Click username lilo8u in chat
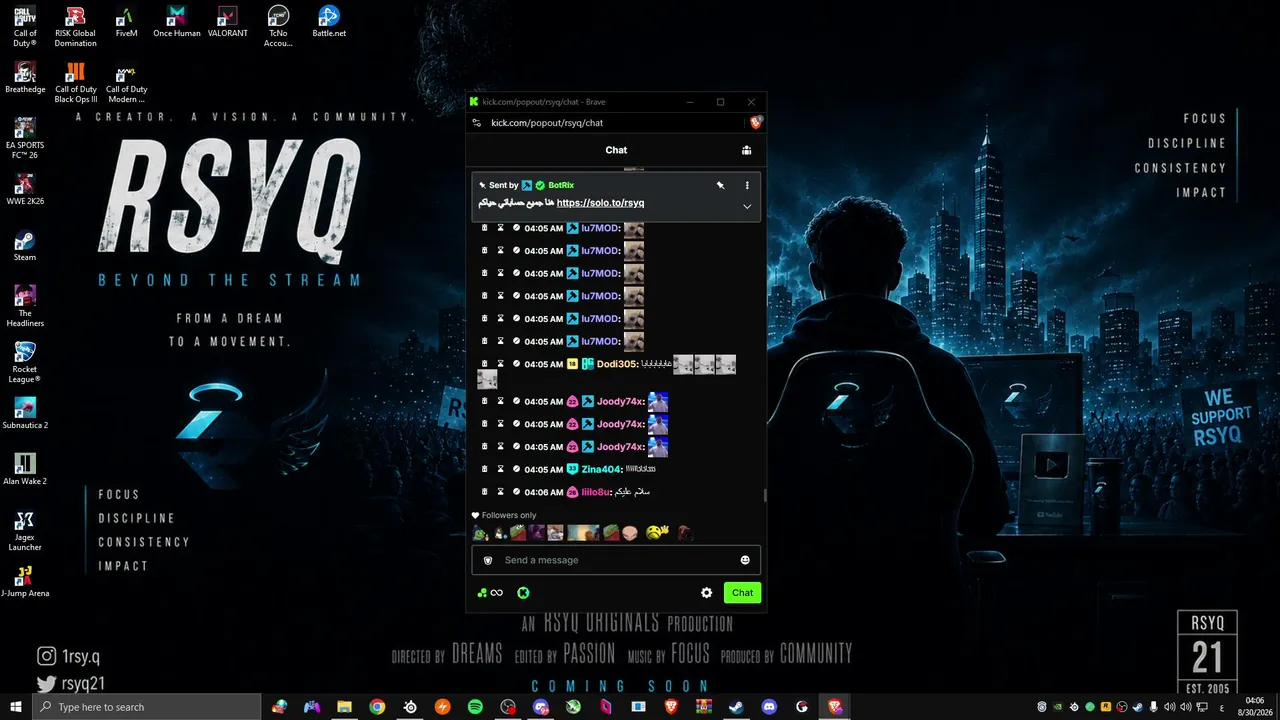 tap(595, 492)
